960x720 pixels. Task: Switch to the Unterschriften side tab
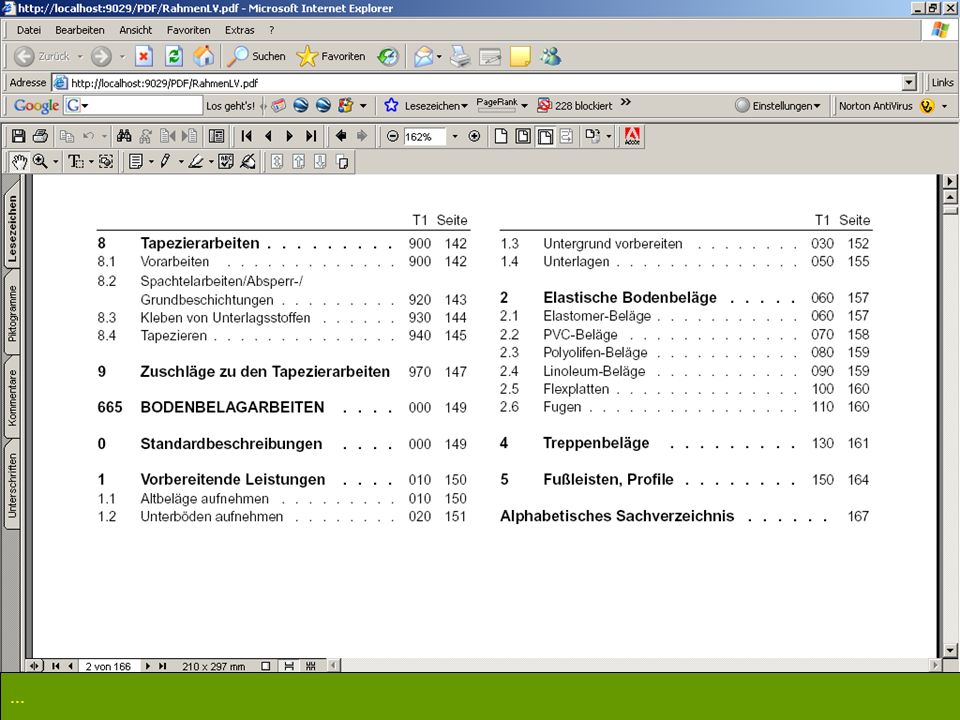pos(12,485)
